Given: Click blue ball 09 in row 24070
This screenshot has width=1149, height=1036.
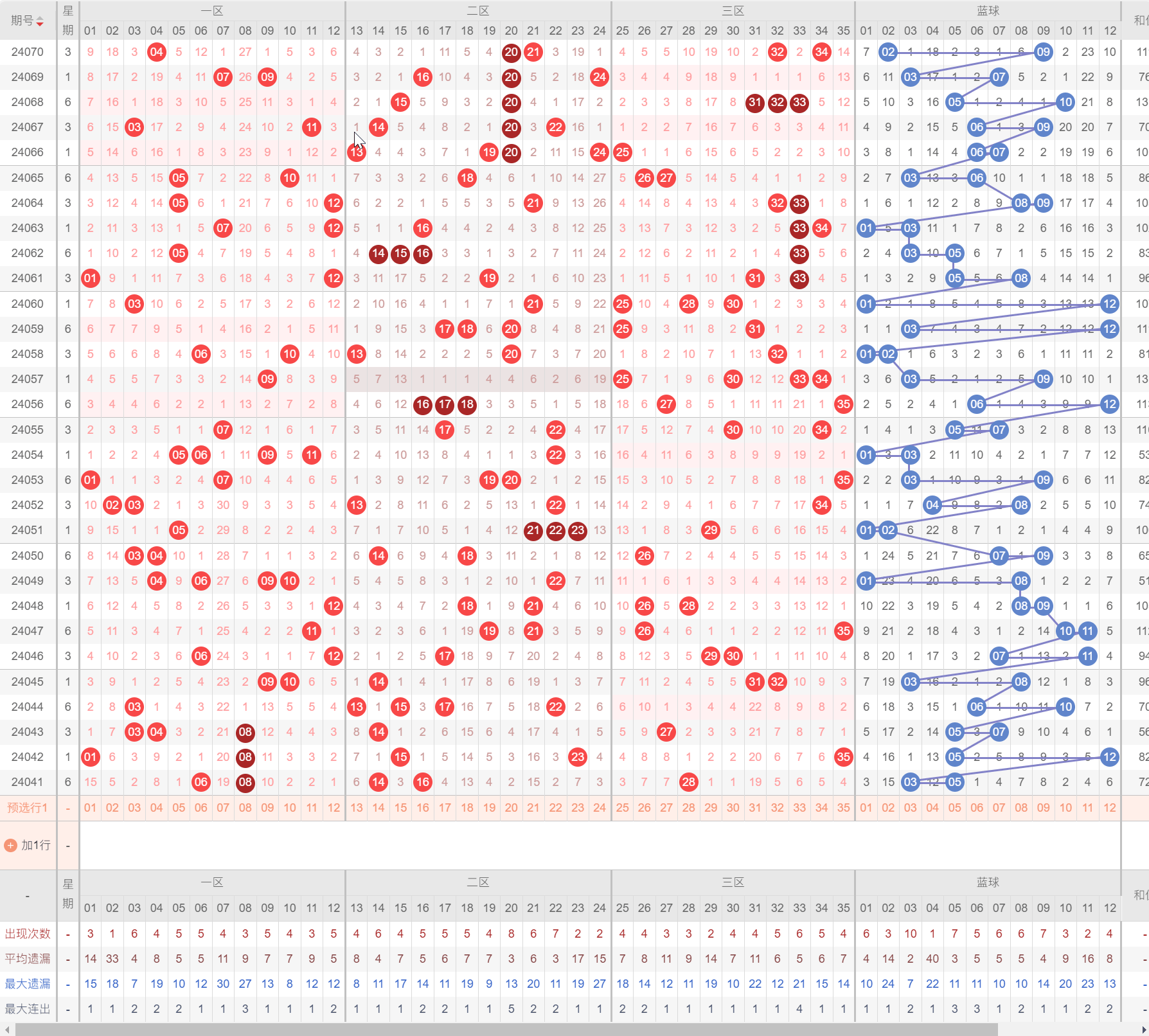Looking at the screenshot, I should click(1044, 52).
